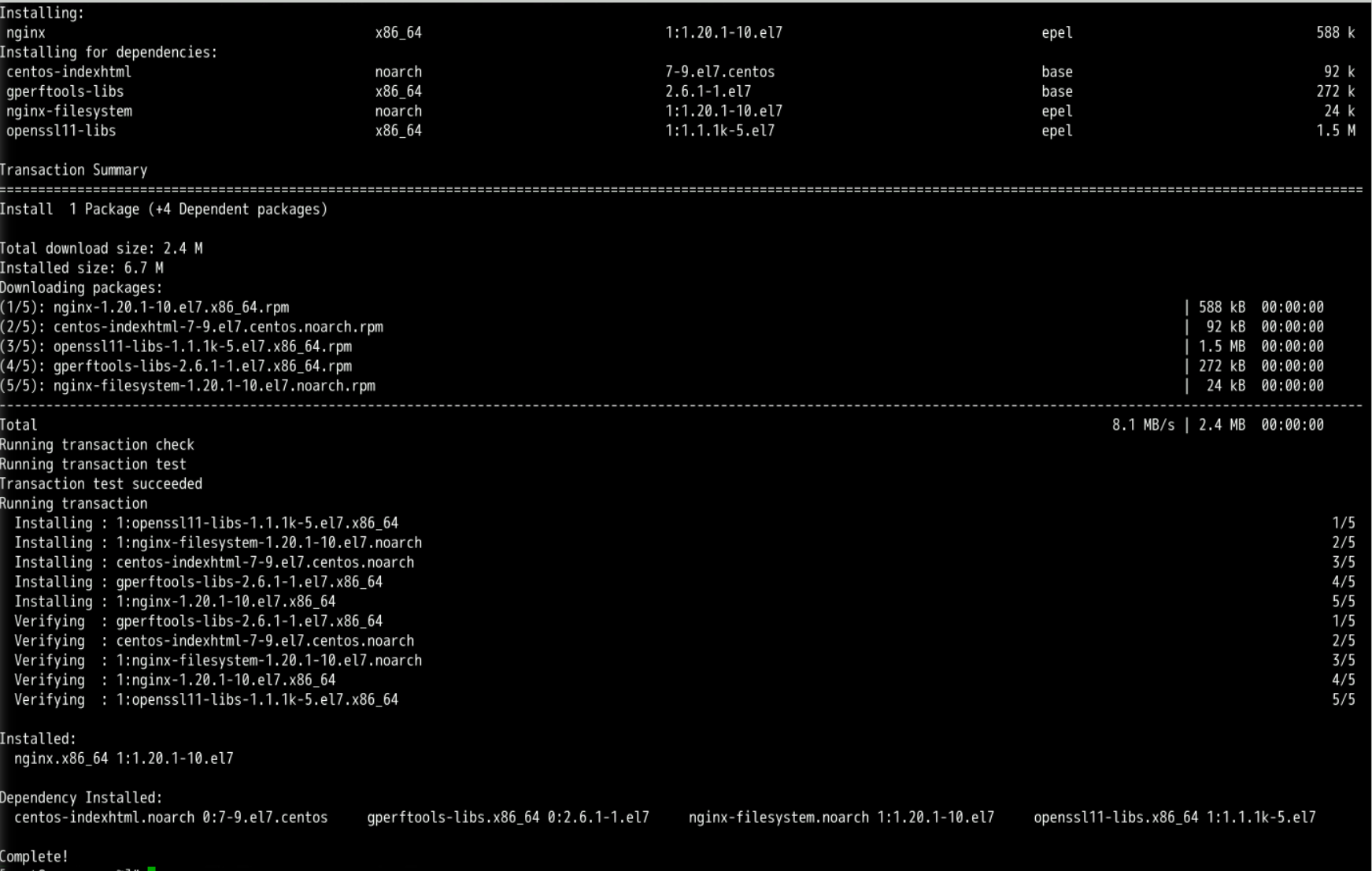Click the '1.5 M' size value

1335,131
